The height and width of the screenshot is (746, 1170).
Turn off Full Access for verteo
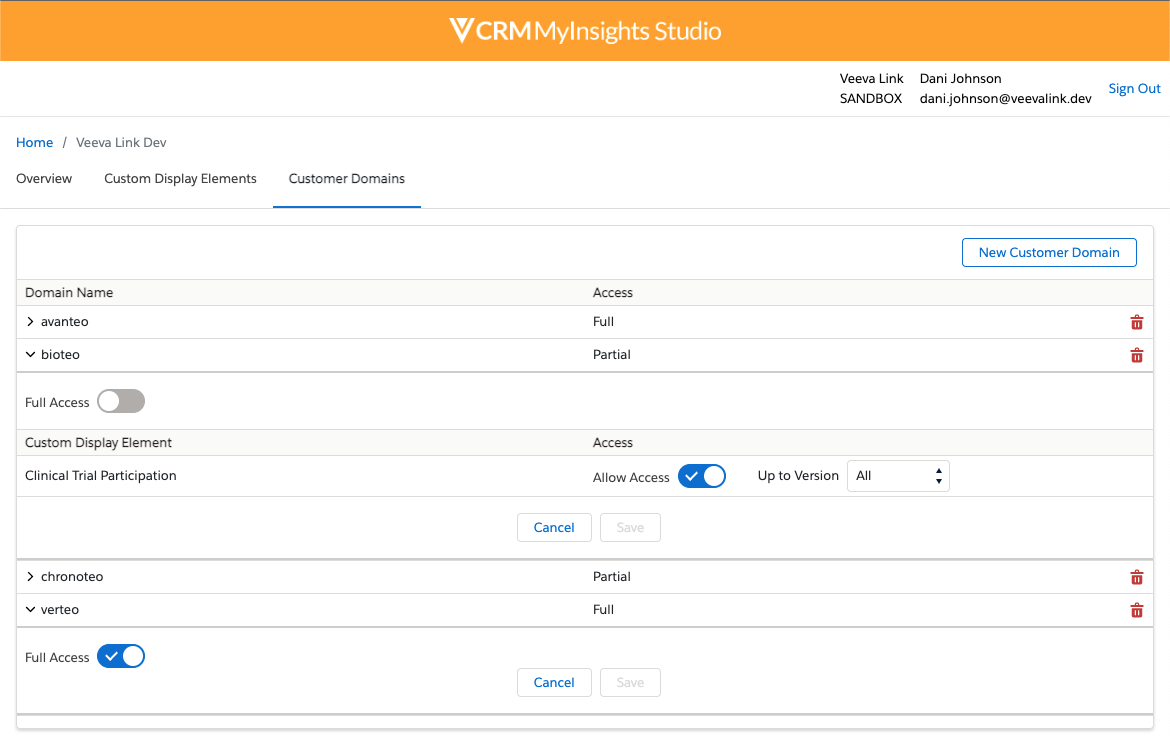(x=121, y=657)
